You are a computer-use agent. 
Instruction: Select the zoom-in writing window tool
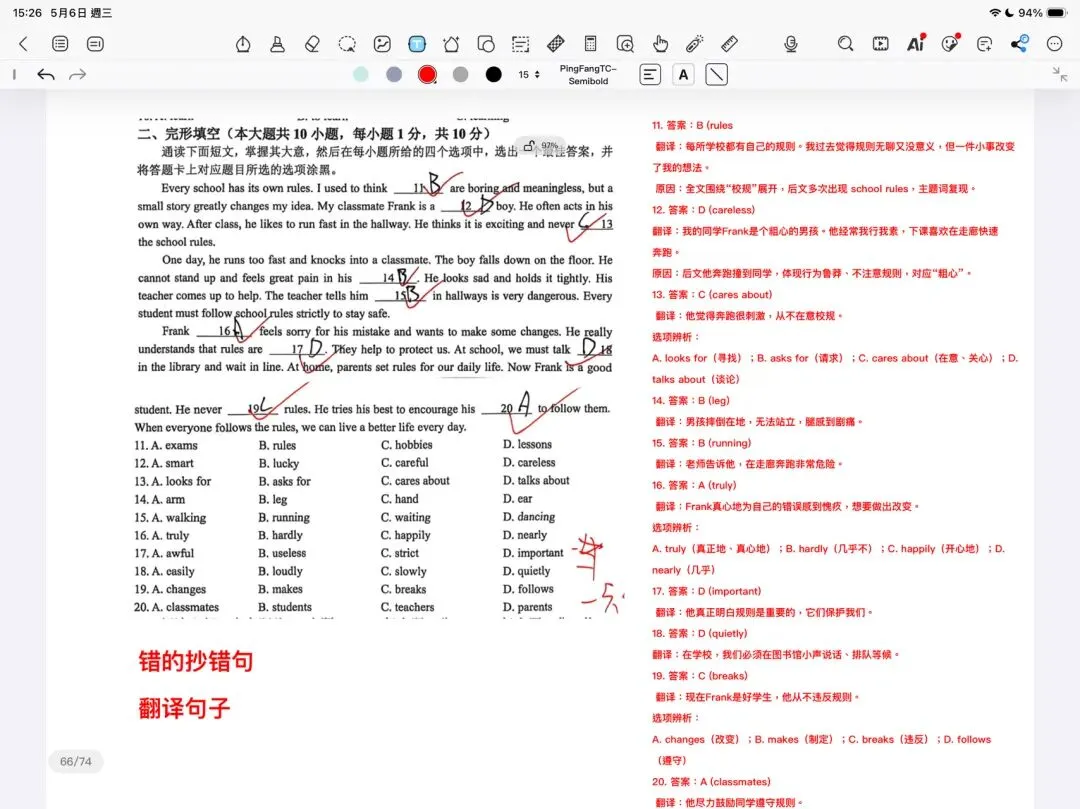click(x=625, y=44)
